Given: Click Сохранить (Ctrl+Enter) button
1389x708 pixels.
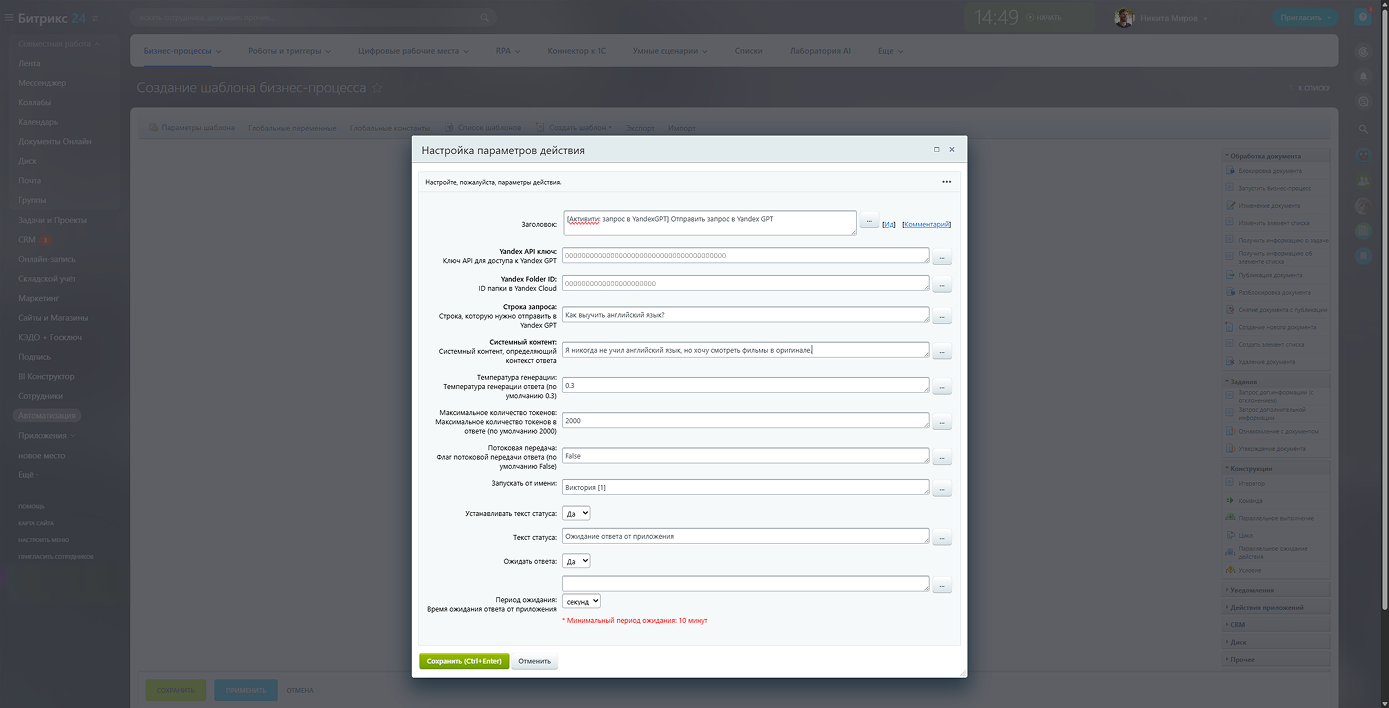Looking at the screenshot, I should tap(464, 661).
